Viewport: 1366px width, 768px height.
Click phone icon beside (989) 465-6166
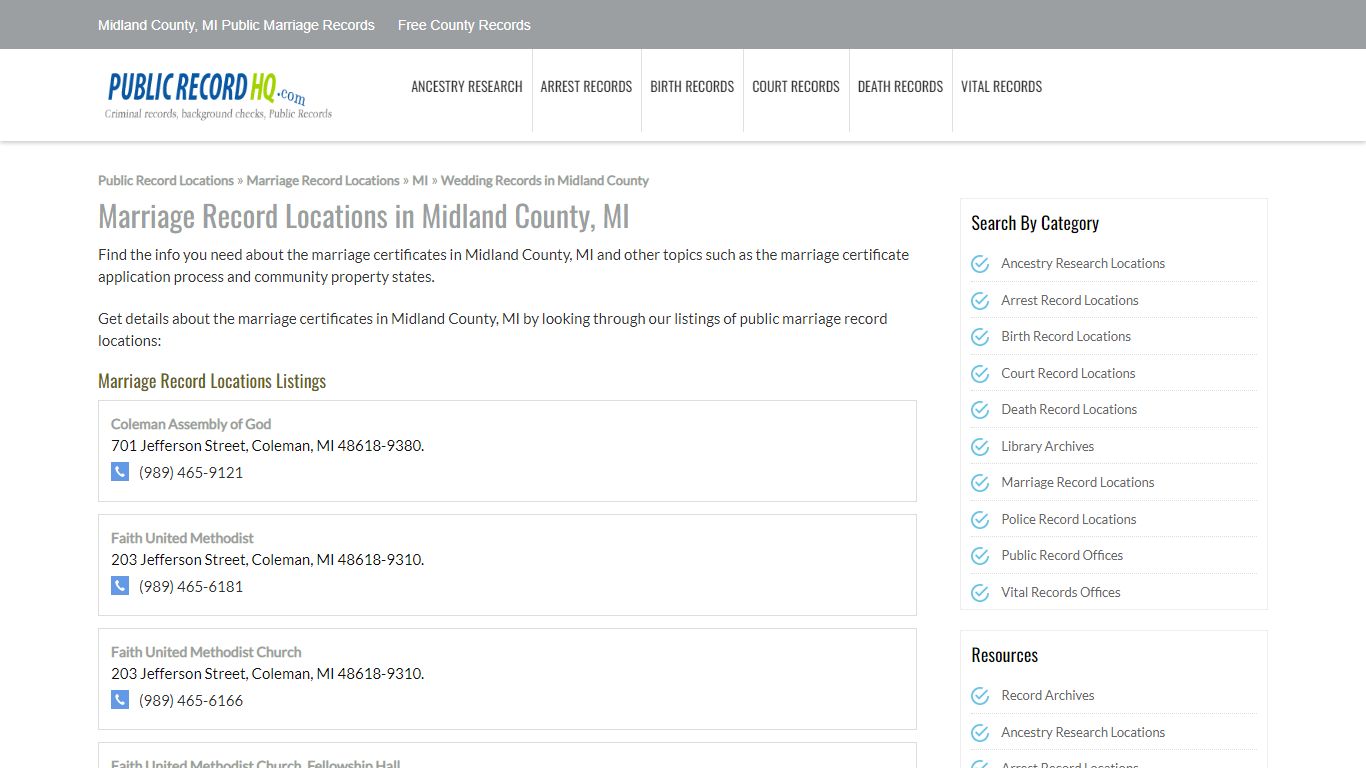coord(120,700)
